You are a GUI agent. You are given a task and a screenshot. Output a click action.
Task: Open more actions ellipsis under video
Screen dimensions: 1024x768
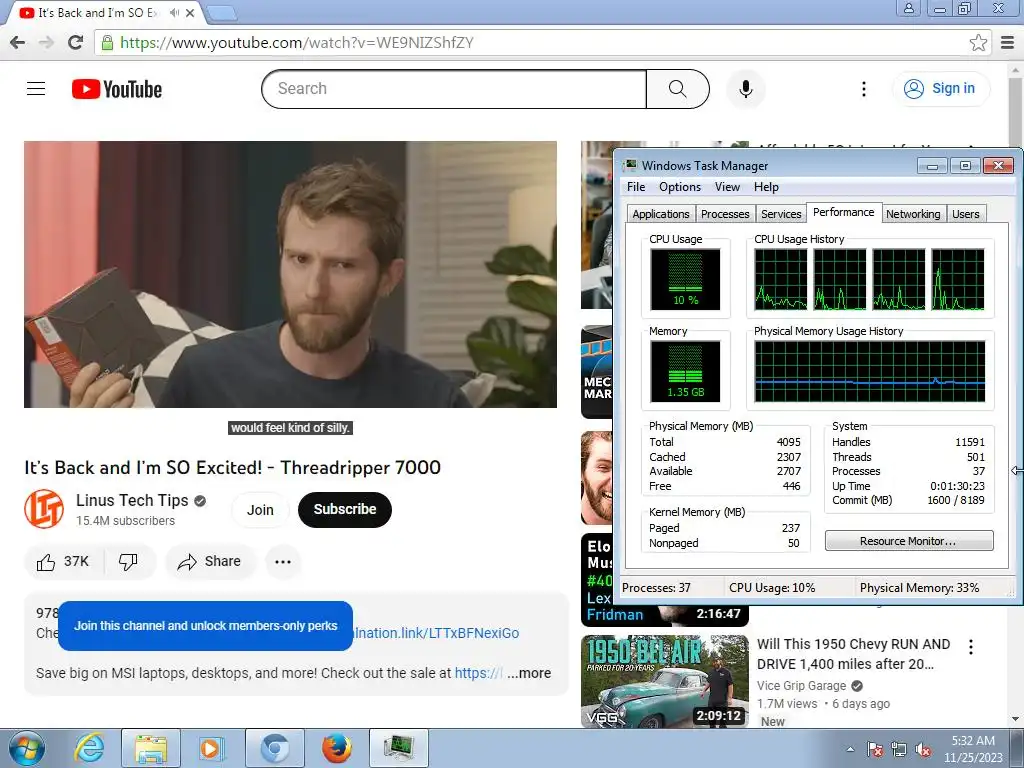(x=283, y=562)
